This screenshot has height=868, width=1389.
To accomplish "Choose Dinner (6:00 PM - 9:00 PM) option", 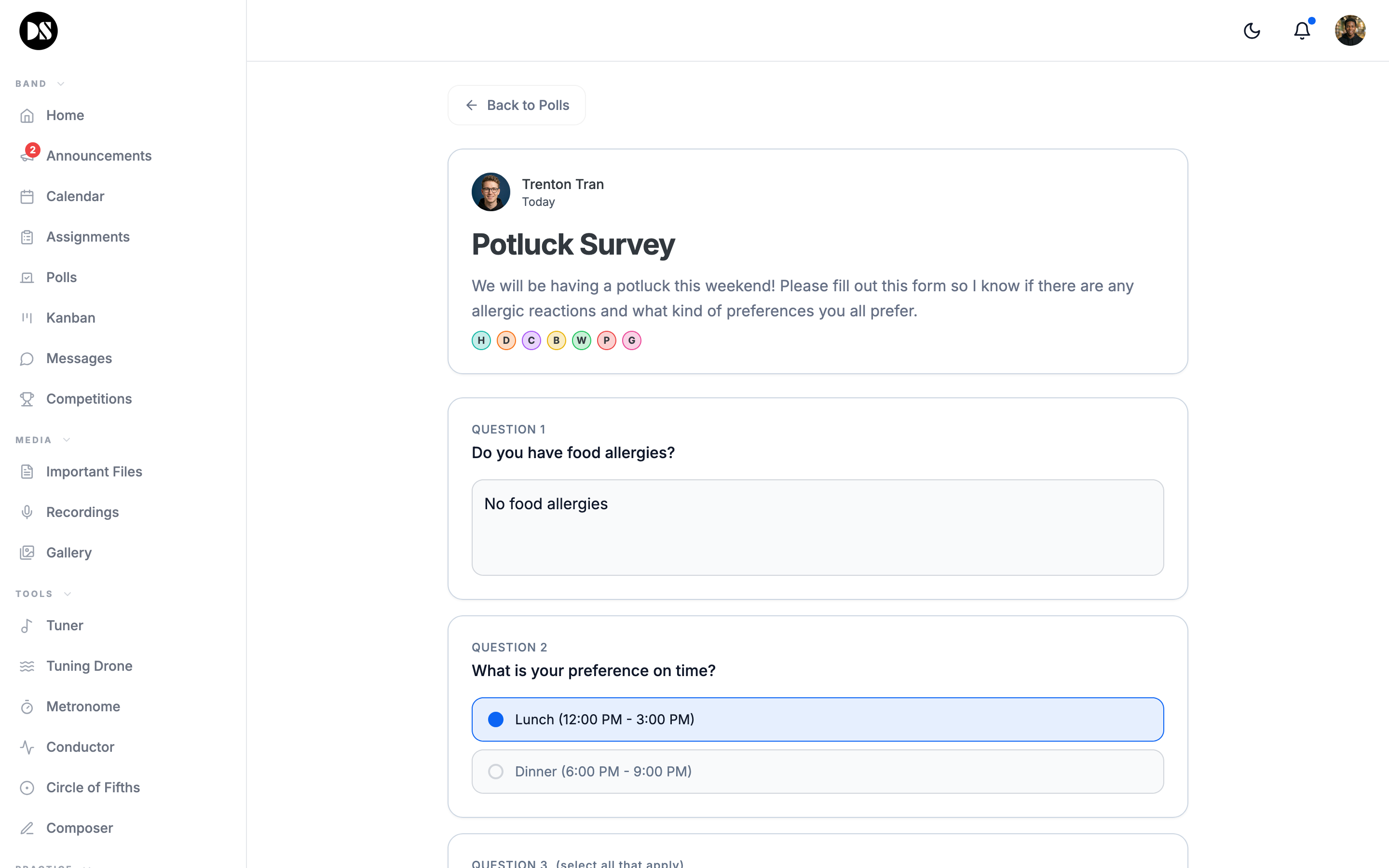I will (817, 771).
